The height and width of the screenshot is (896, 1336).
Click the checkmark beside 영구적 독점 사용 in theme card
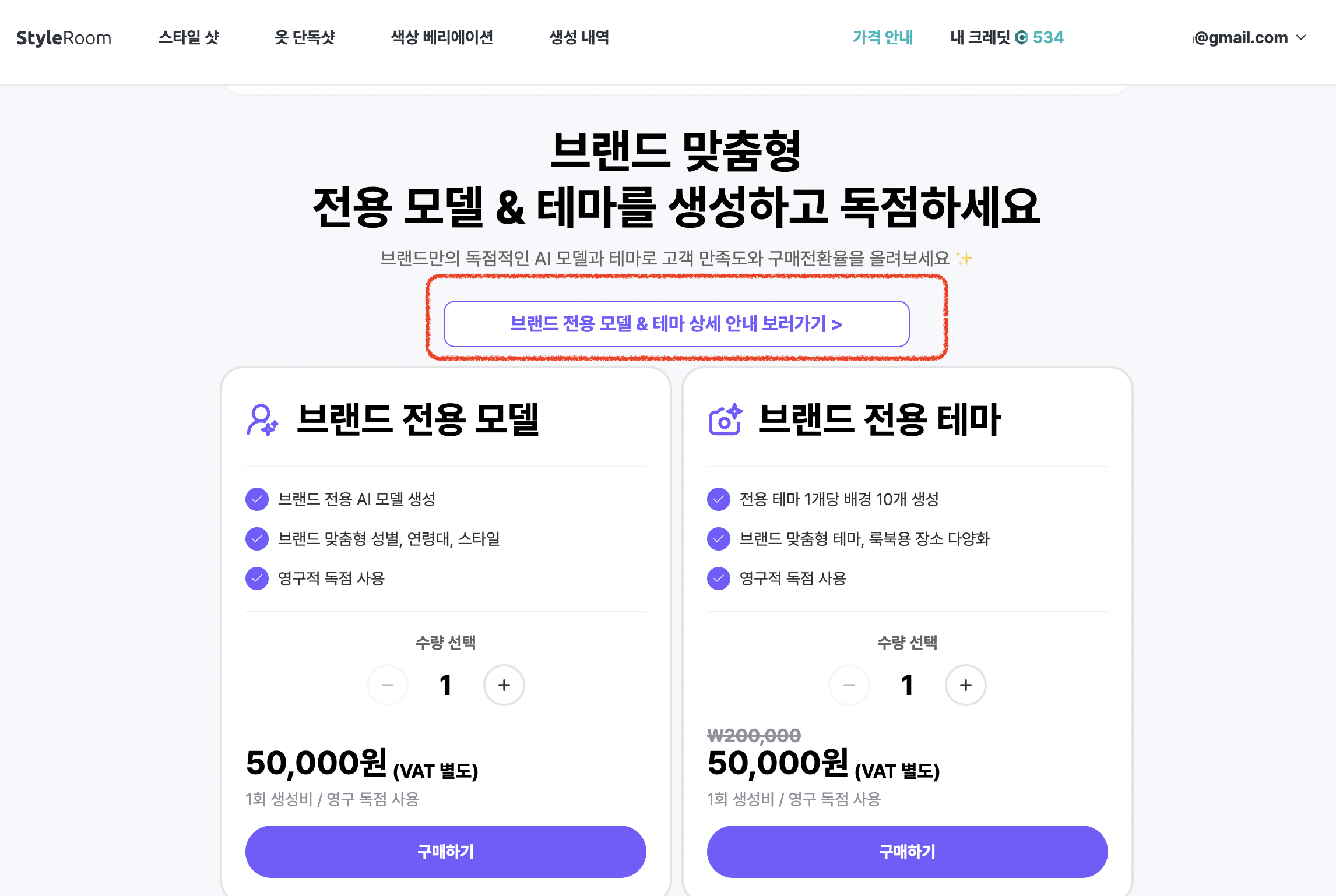[718, 578]
